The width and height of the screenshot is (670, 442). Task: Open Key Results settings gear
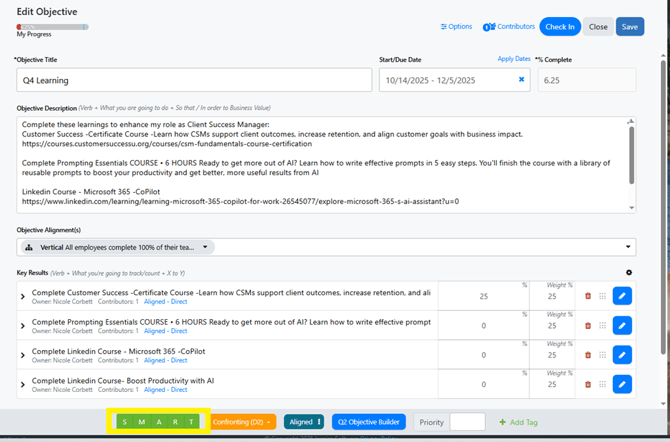(x=629, y=272)
